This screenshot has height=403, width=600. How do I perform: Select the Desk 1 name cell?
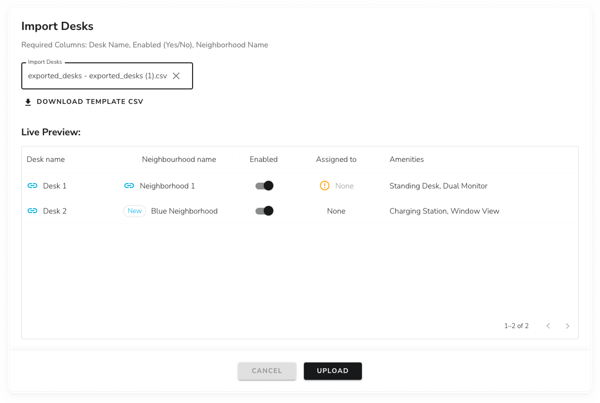[54, 186]
